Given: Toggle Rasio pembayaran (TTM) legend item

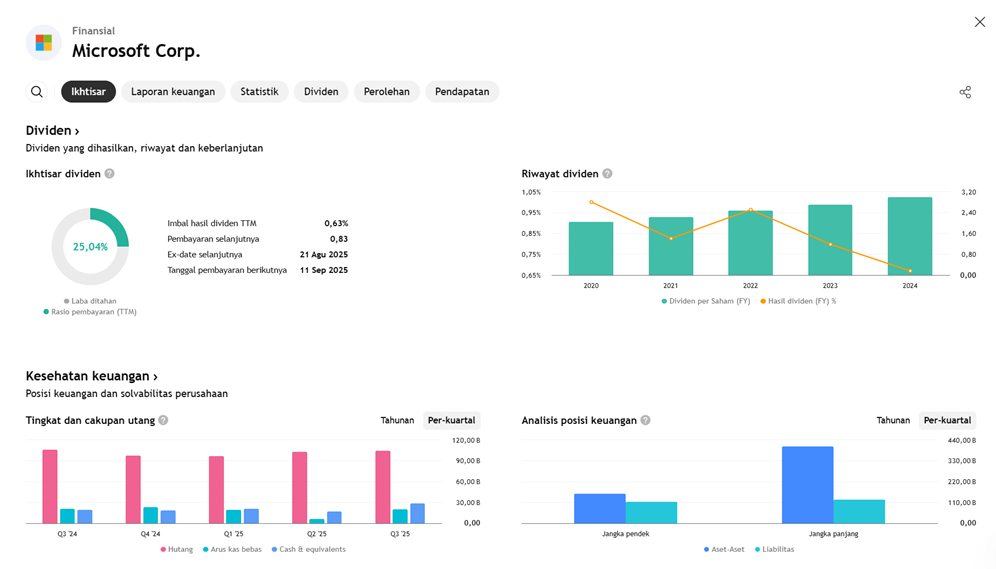Looking at the screenshot, I should point(90,312).
